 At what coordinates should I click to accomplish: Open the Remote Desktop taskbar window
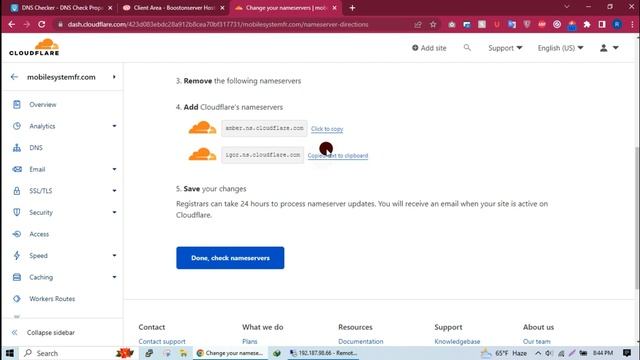pos(323,353)
